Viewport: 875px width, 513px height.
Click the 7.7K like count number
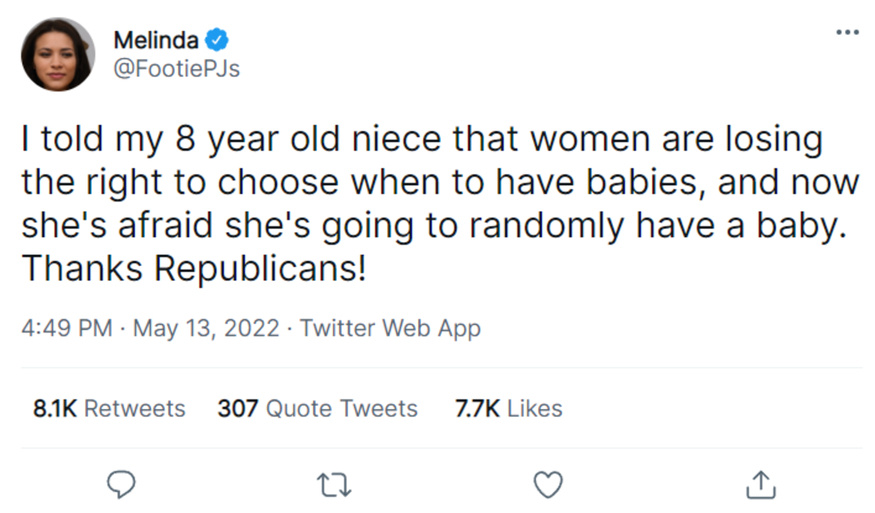pos(477,408)
